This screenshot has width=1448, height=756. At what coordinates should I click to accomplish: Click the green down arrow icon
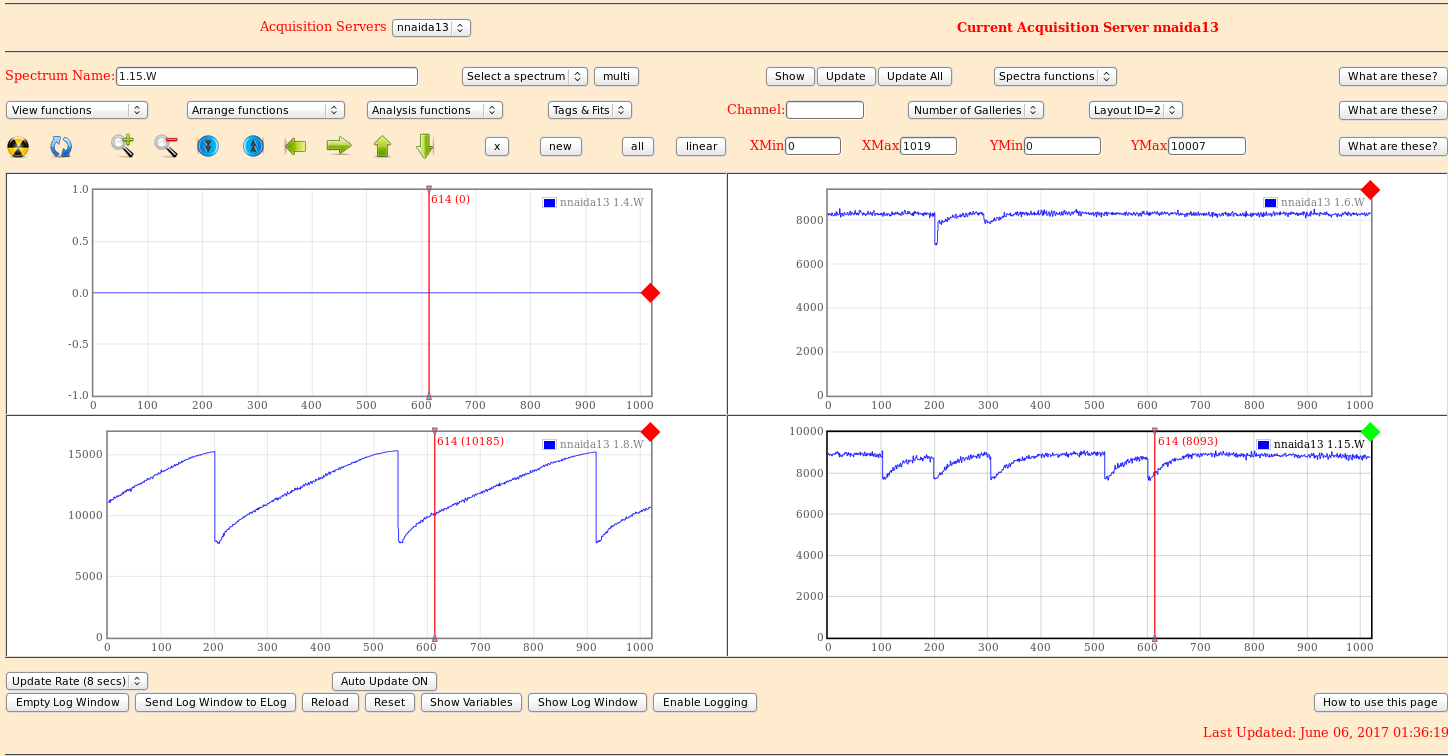coord(425,146)
